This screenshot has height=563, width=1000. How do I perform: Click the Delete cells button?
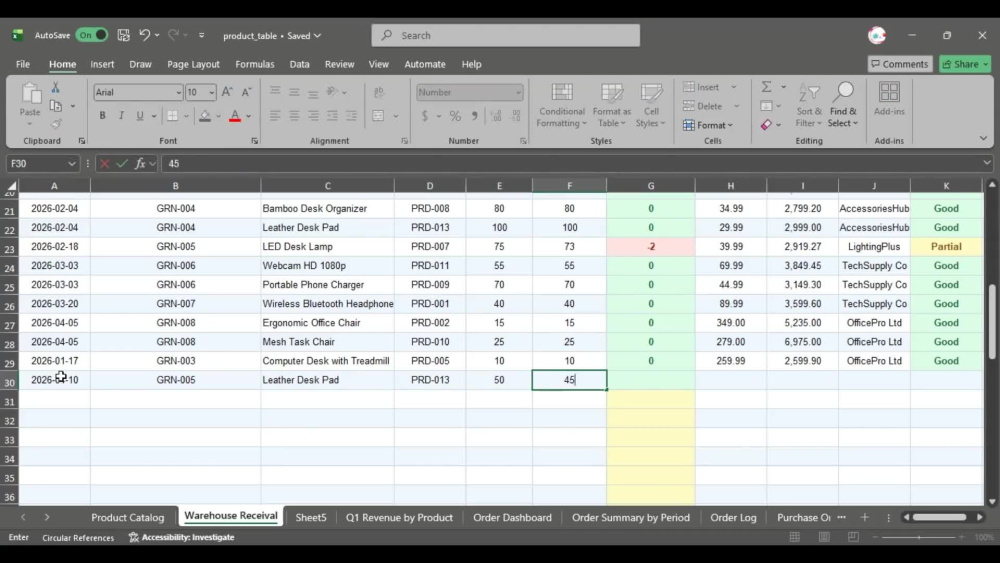point(703,106)
